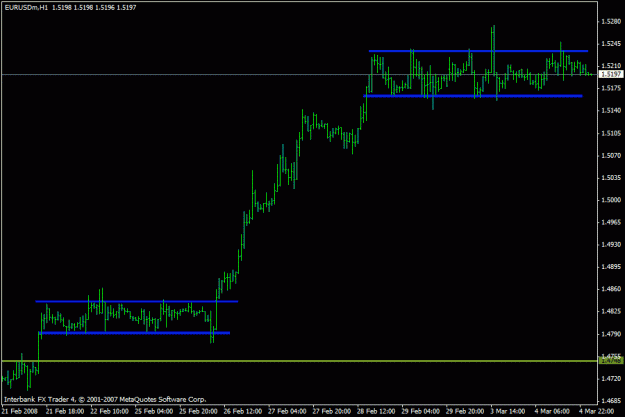Click the 1.5245 price axis label

tap(611, 43)
